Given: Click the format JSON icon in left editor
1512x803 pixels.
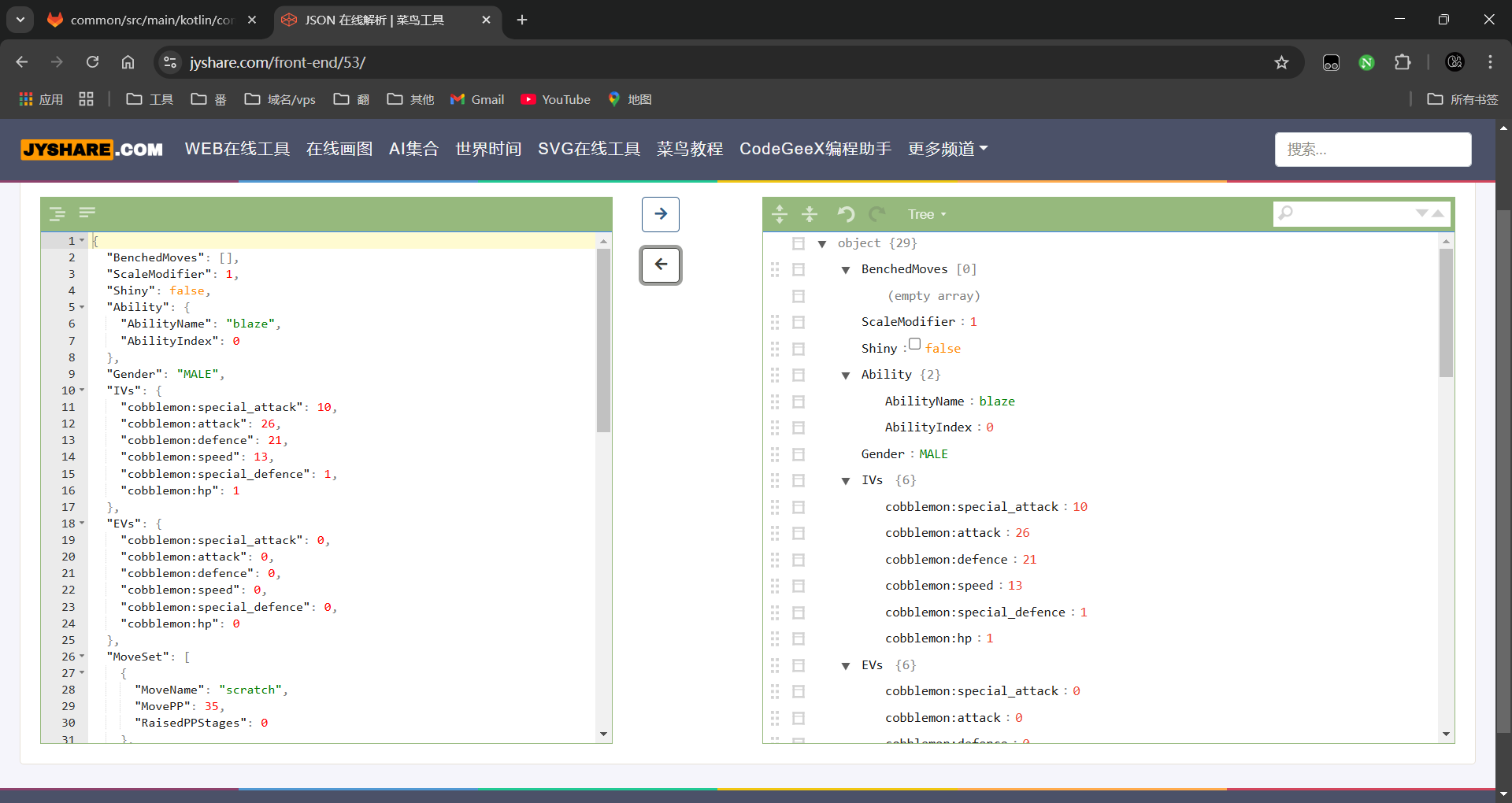Looking at the screenshot, I should tap(57, 213).
